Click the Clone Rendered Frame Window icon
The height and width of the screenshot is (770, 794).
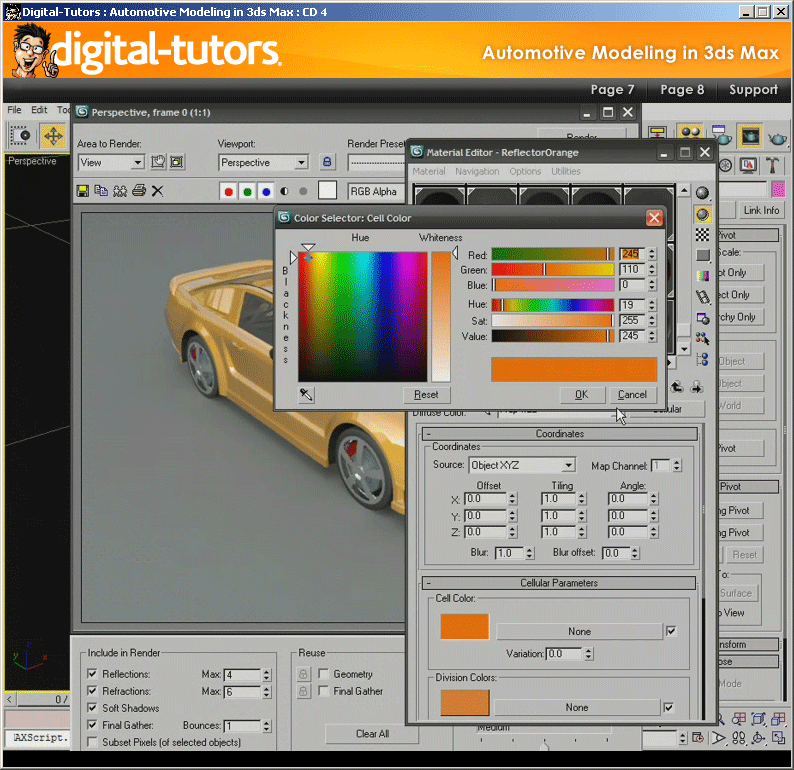click(120, 191)
